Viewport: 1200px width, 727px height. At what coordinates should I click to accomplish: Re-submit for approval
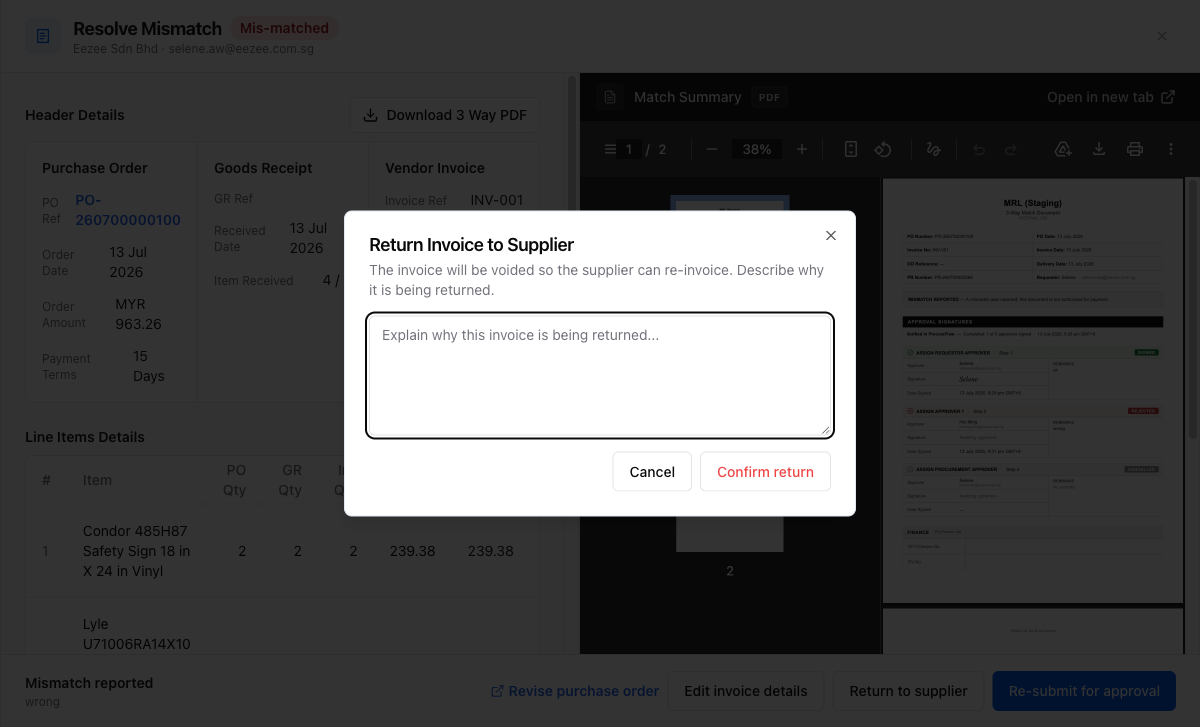click(1084, 691)
